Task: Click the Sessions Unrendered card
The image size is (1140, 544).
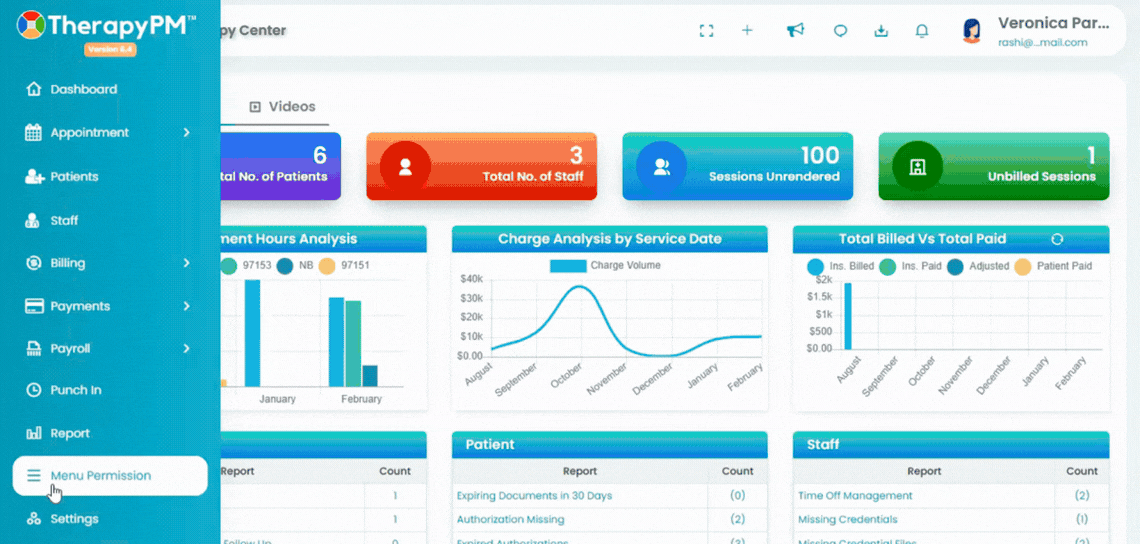Action: point(737,166)
